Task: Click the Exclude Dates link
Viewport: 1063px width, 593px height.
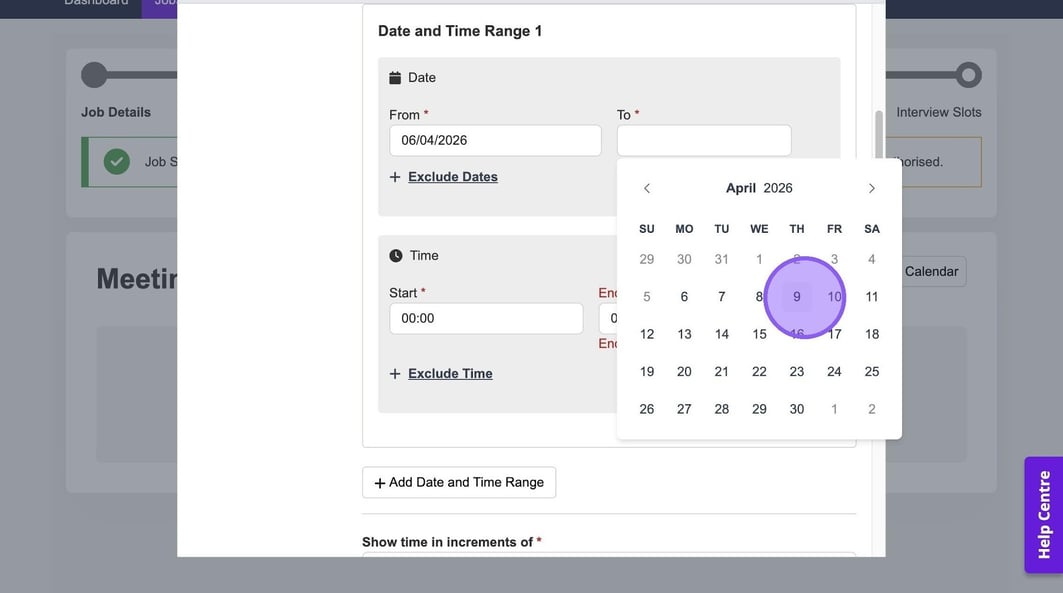Action: tap(452, 177)
